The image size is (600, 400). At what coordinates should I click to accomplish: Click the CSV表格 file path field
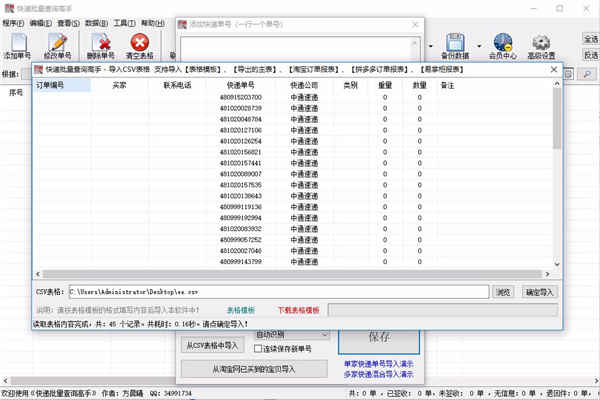tap(279, 292)
